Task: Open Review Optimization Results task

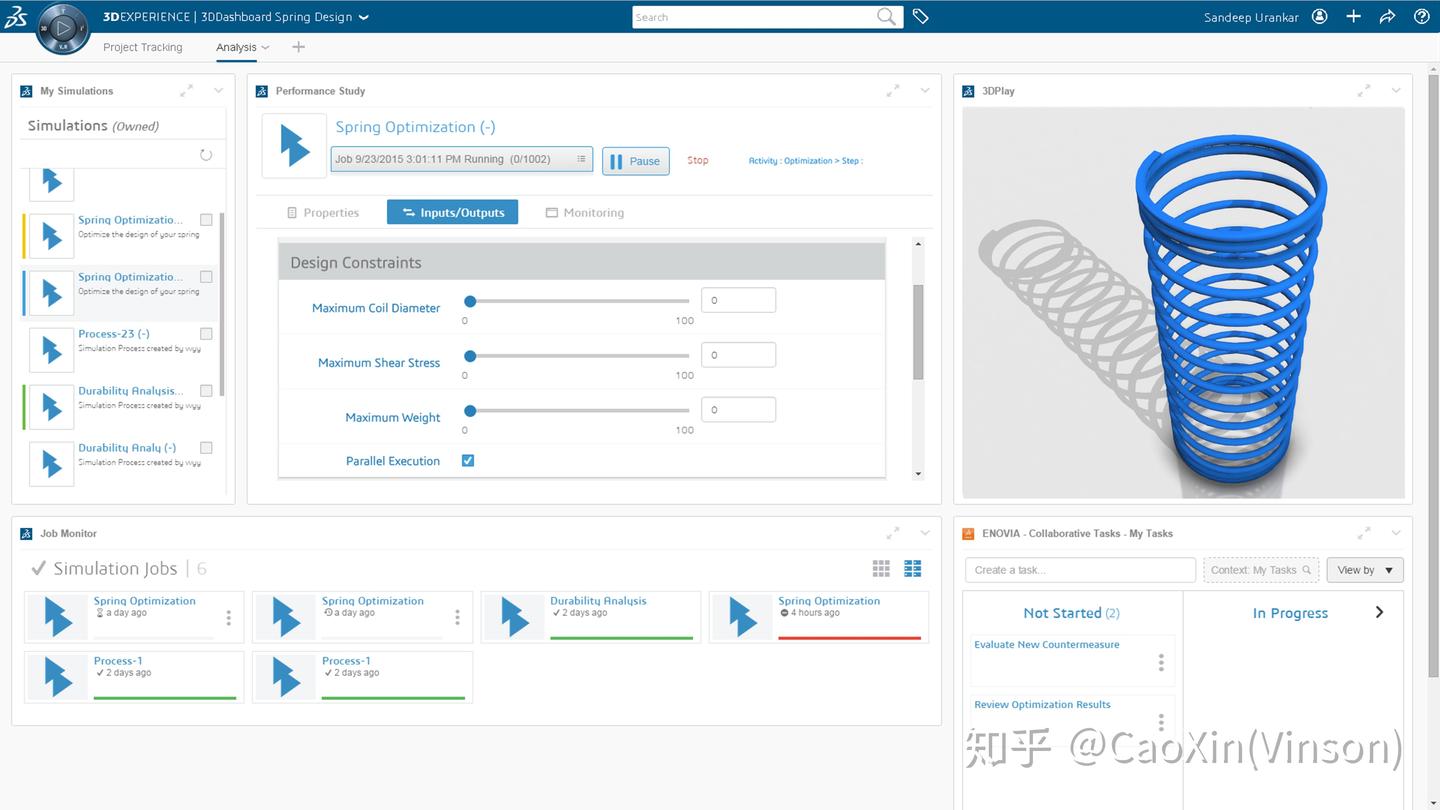Action: 1042,705
